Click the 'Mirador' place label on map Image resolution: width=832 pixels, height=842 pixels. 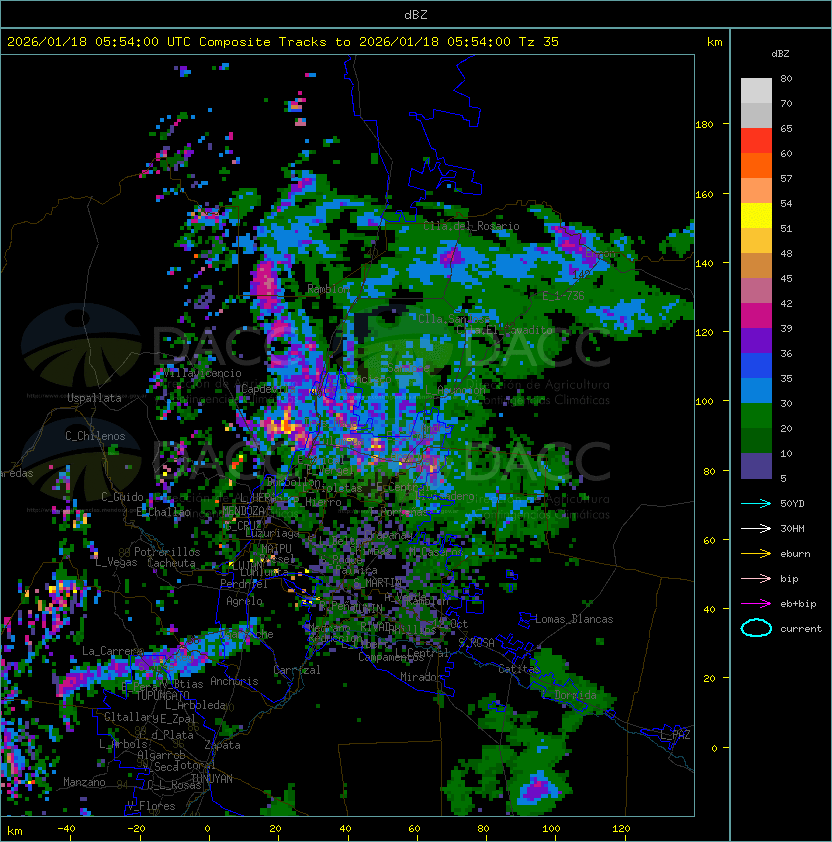click(x=422, y=677)
